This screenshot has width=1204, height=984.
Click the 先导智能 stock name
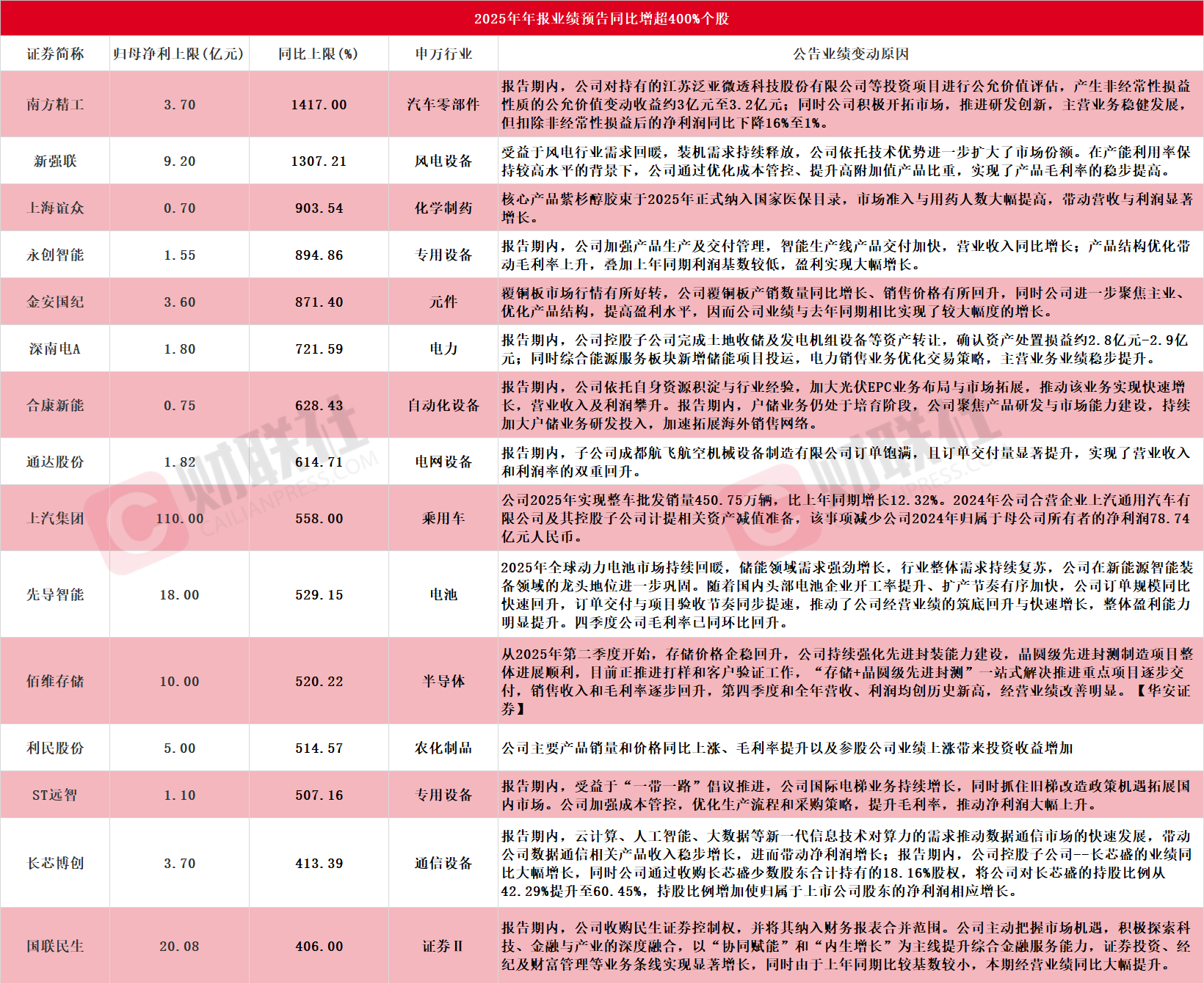[55, 594]
